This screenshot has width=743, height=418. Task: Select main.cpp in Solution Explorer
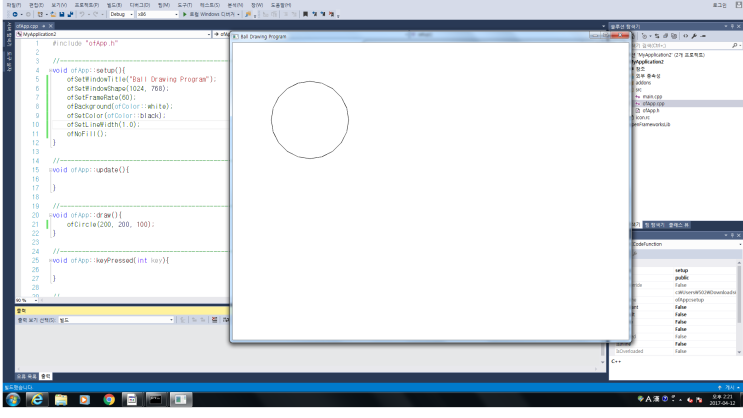pos(655,96)
